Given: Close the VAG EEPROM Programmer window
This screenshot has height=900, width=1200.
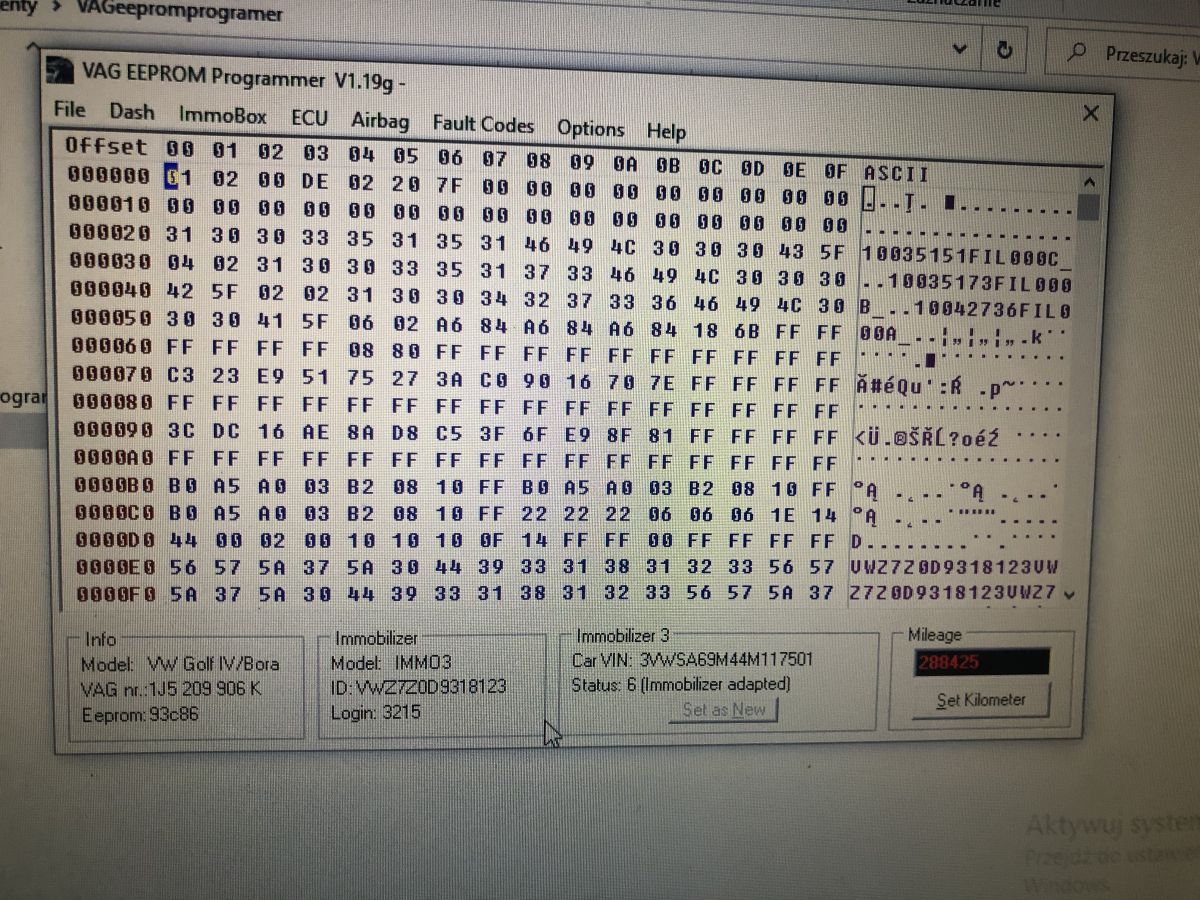Looking at the screenshot, I should pyautogui.click(x=1090, y=113).
